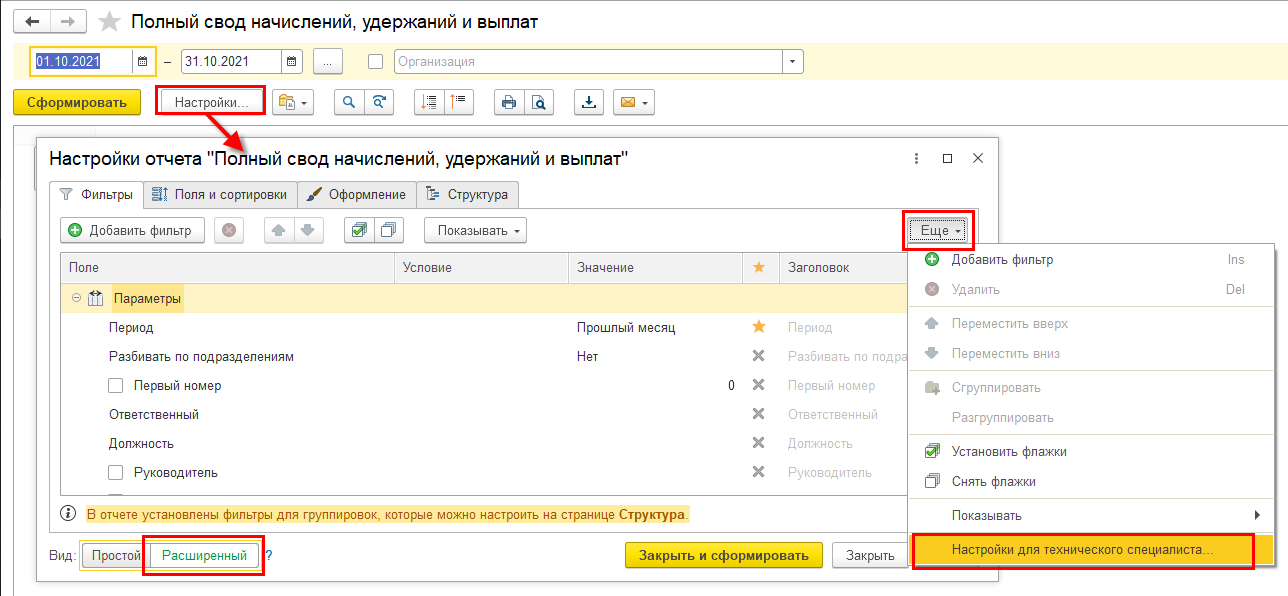The width and height of the screenshot is (1288, 596).
Task: Switch to the Структура tab
Action: tap(468, 194)
